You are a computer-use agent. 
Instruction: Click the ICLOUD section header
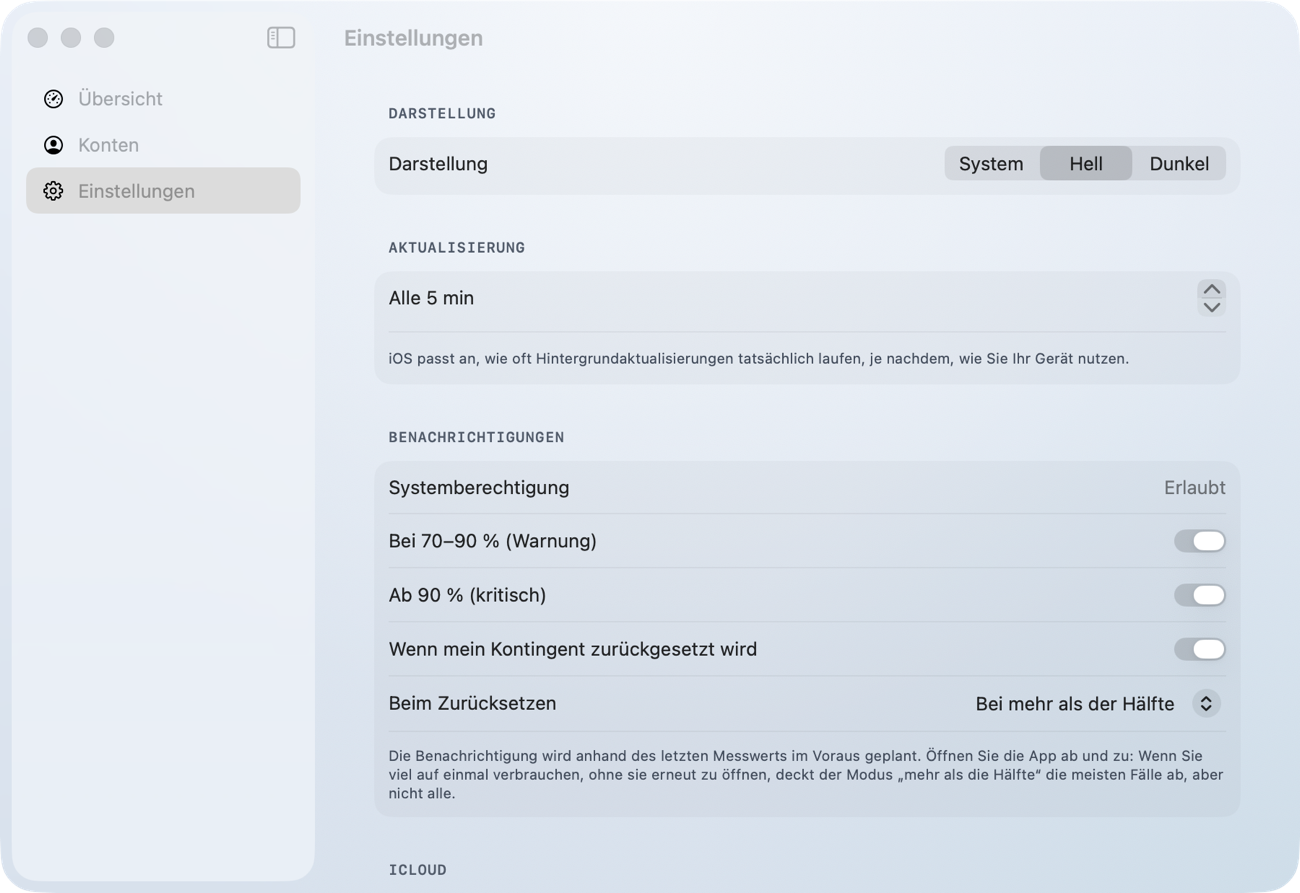[x=417, y=870]
